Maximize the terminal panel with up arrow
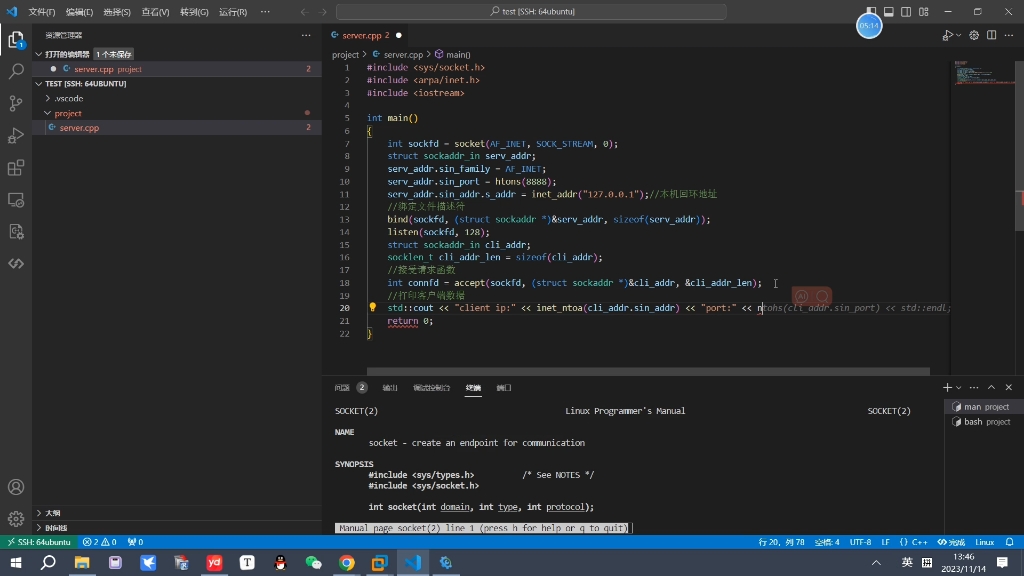The image size is (1024, 576). point(991,387)
